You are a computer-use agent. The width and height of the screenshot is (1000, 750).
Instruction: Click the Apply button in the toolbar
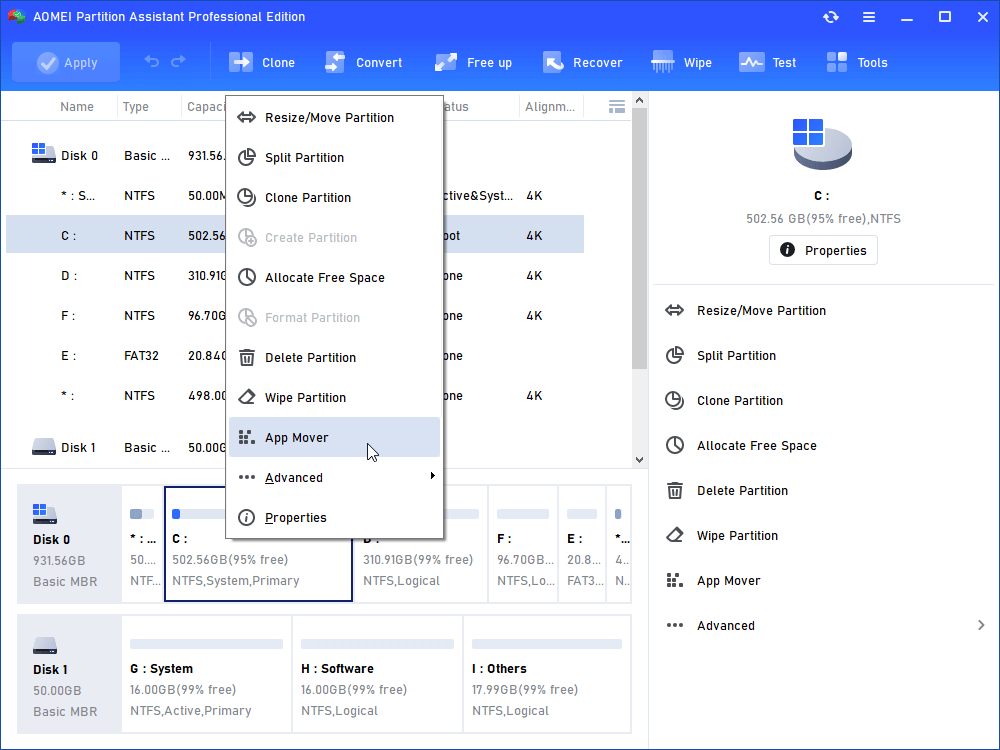[x=66, y=62]
